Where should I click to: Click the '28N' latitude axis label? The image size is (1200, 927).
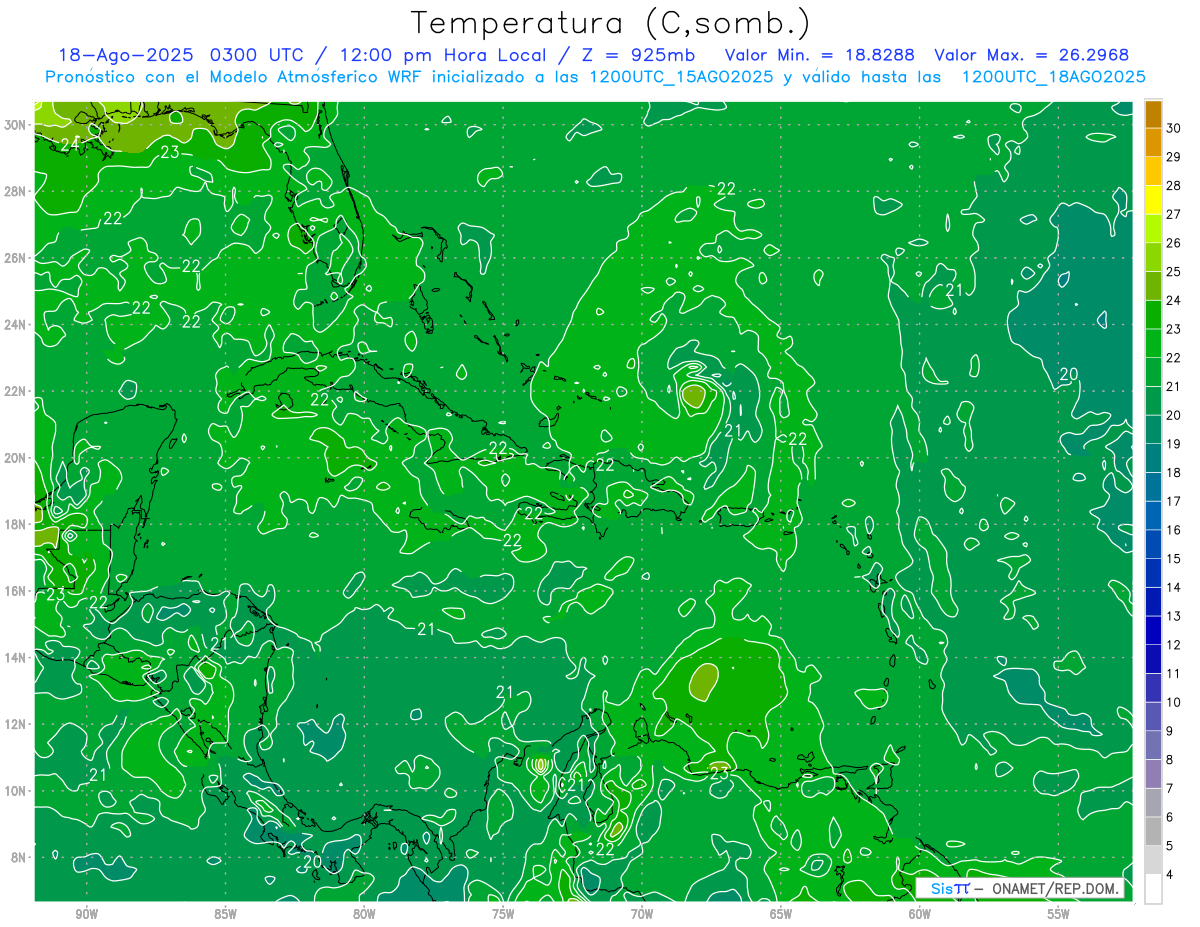click(16, 191)
